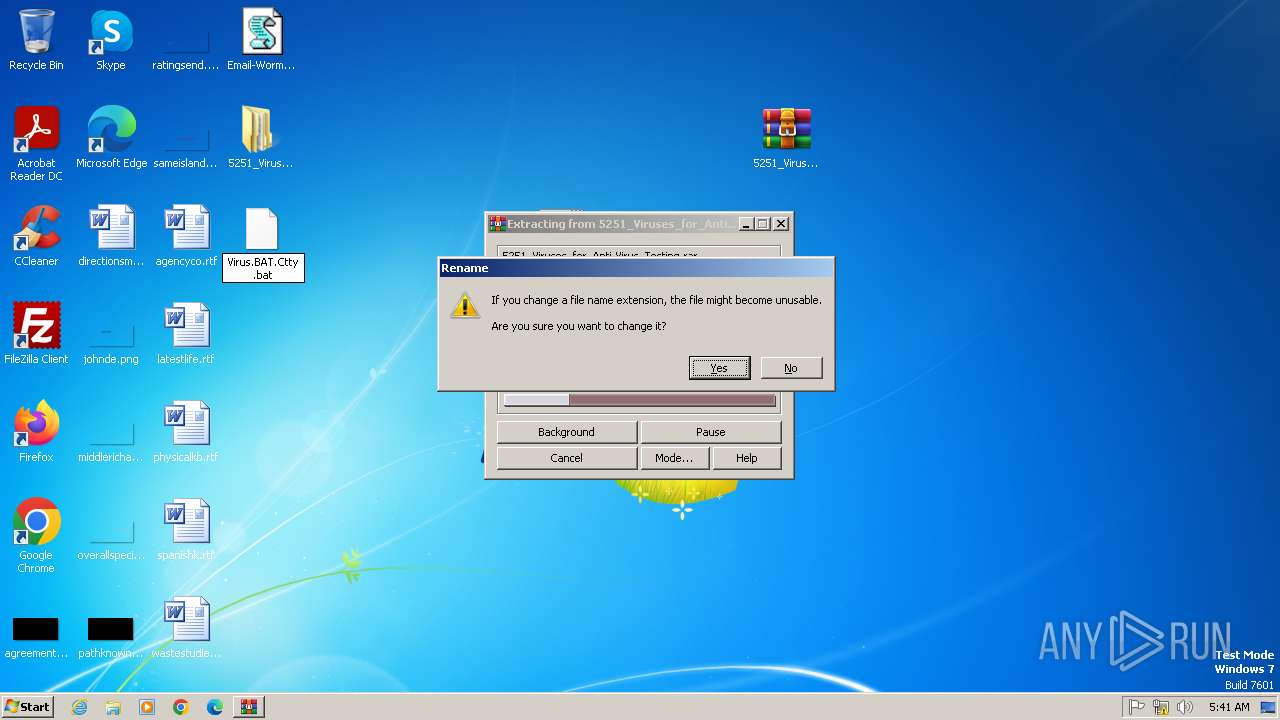Select FileZilla Client shortcut
The width and height of the screenshot is (1280, 720).
point(36,334)
